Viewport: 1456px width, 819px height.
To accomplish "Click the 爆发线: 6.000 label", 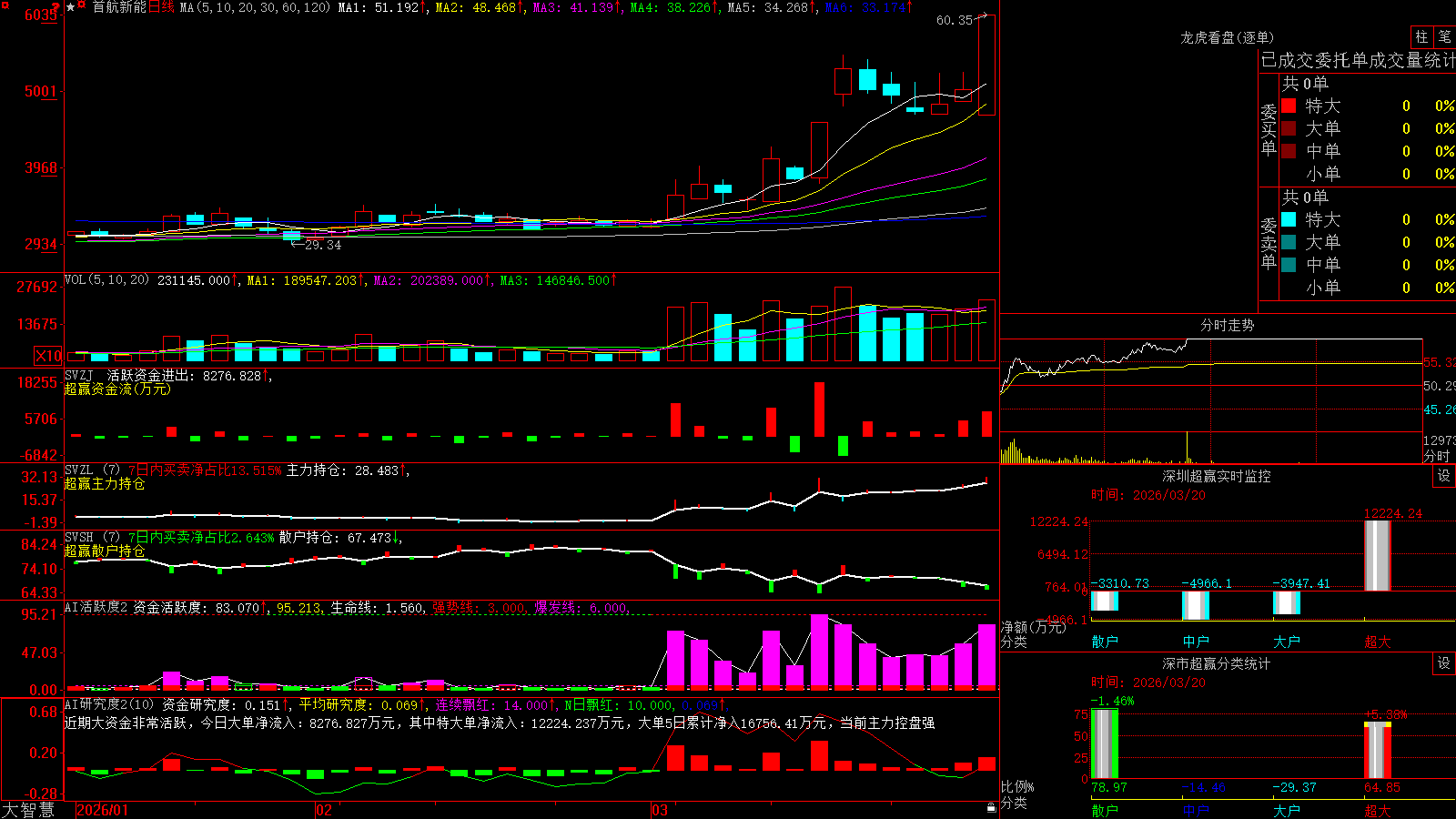I will pyautogui.click(x=581, y=608).
